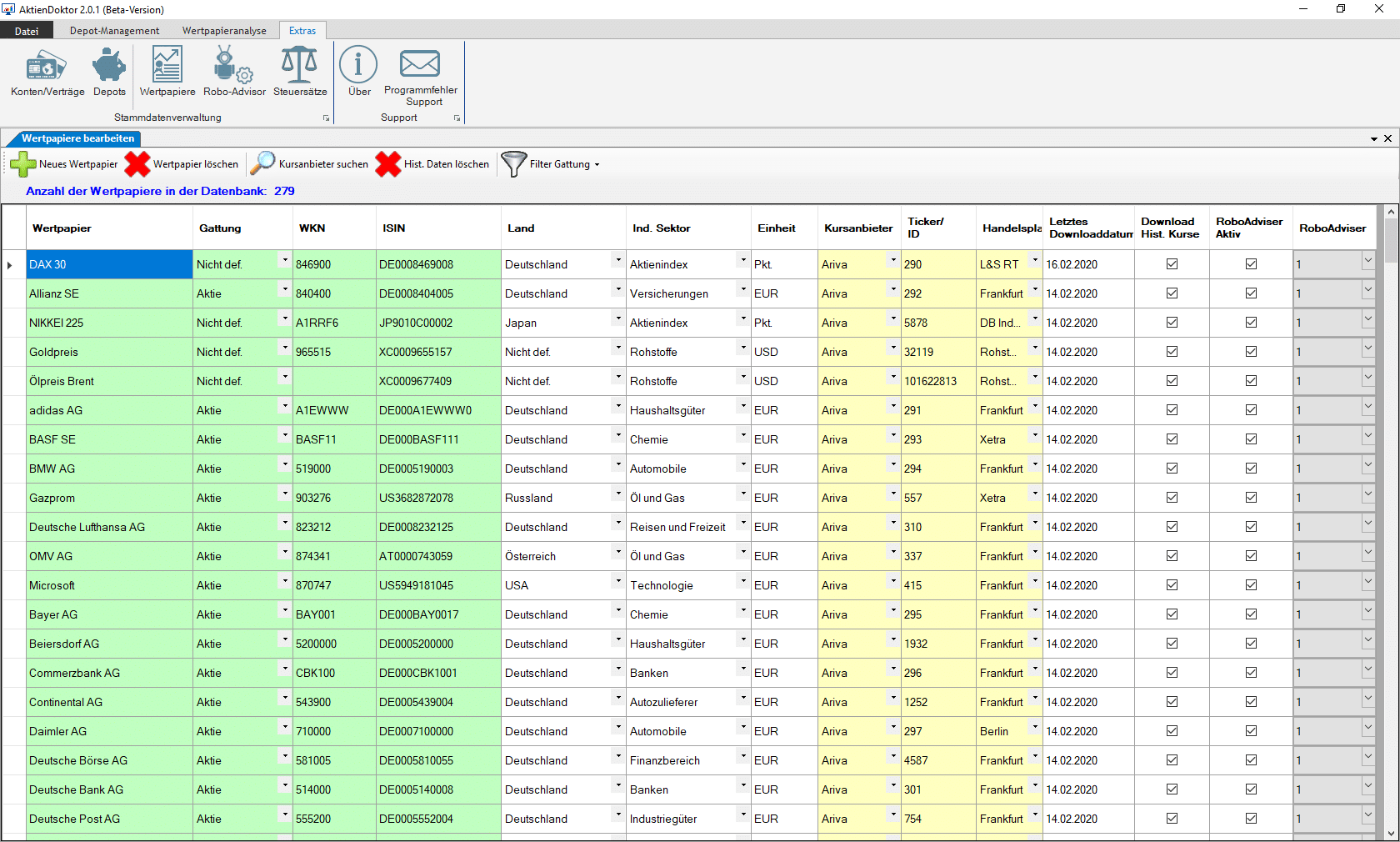Viewport: 1400px width, 842px height.
Task: Click Ticker ID cell 101622813
Action: 938,381
